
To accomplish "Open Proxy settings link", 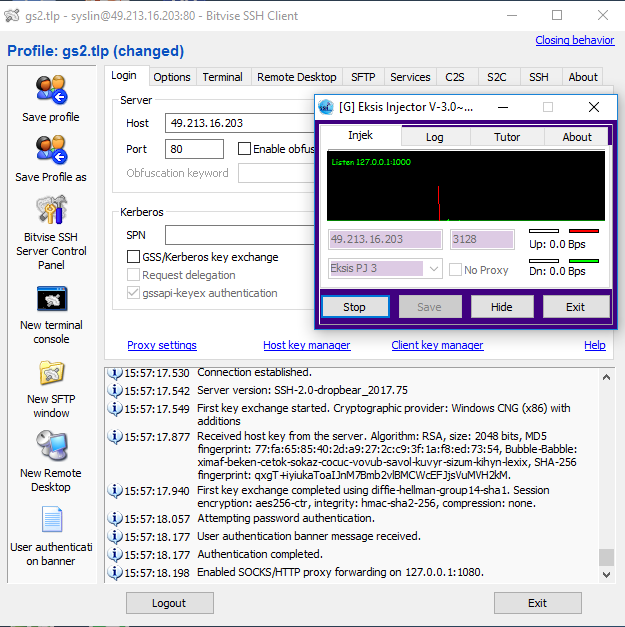I will click(162, 345).
